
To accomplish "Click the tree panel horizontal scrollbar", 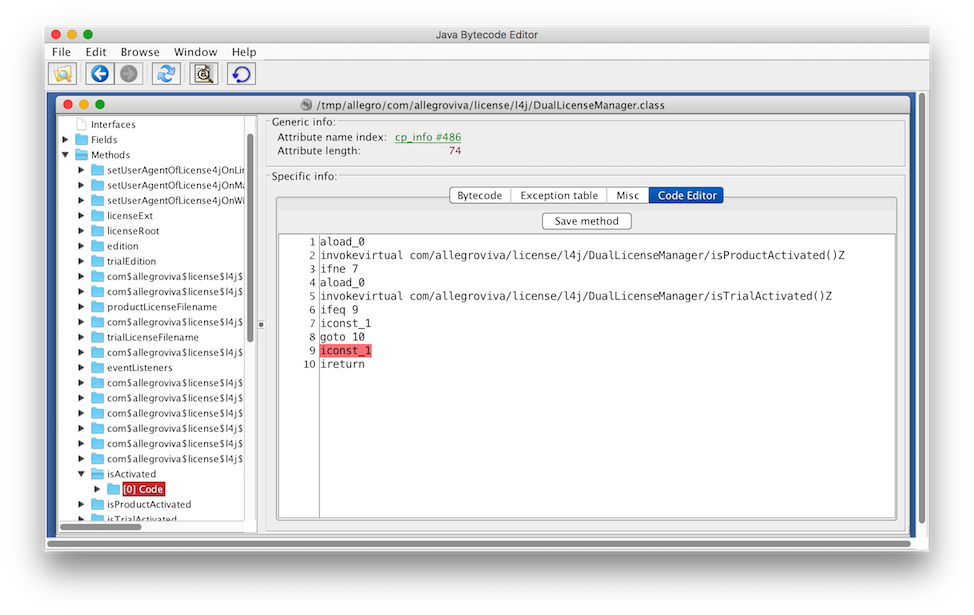I will (101, 527).
